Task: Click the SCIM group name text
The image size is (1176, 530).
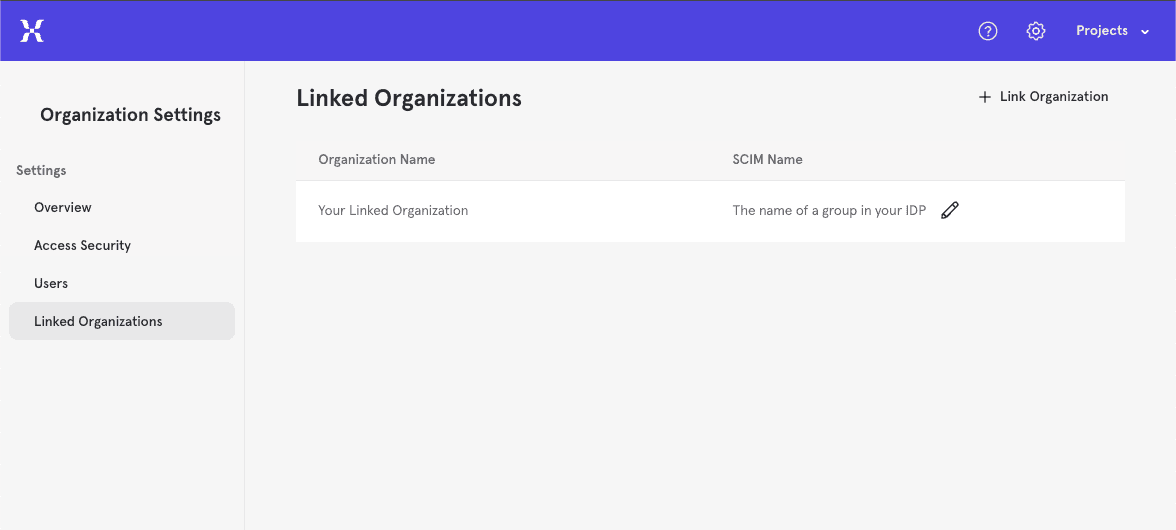Action: click(x=829, y=211)
